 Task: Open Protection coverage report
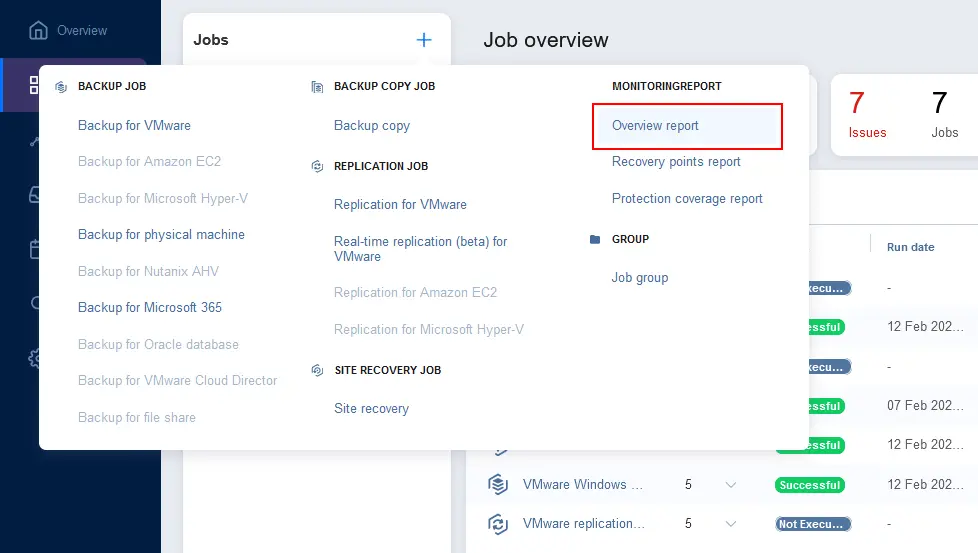click(x=687, y=199)
